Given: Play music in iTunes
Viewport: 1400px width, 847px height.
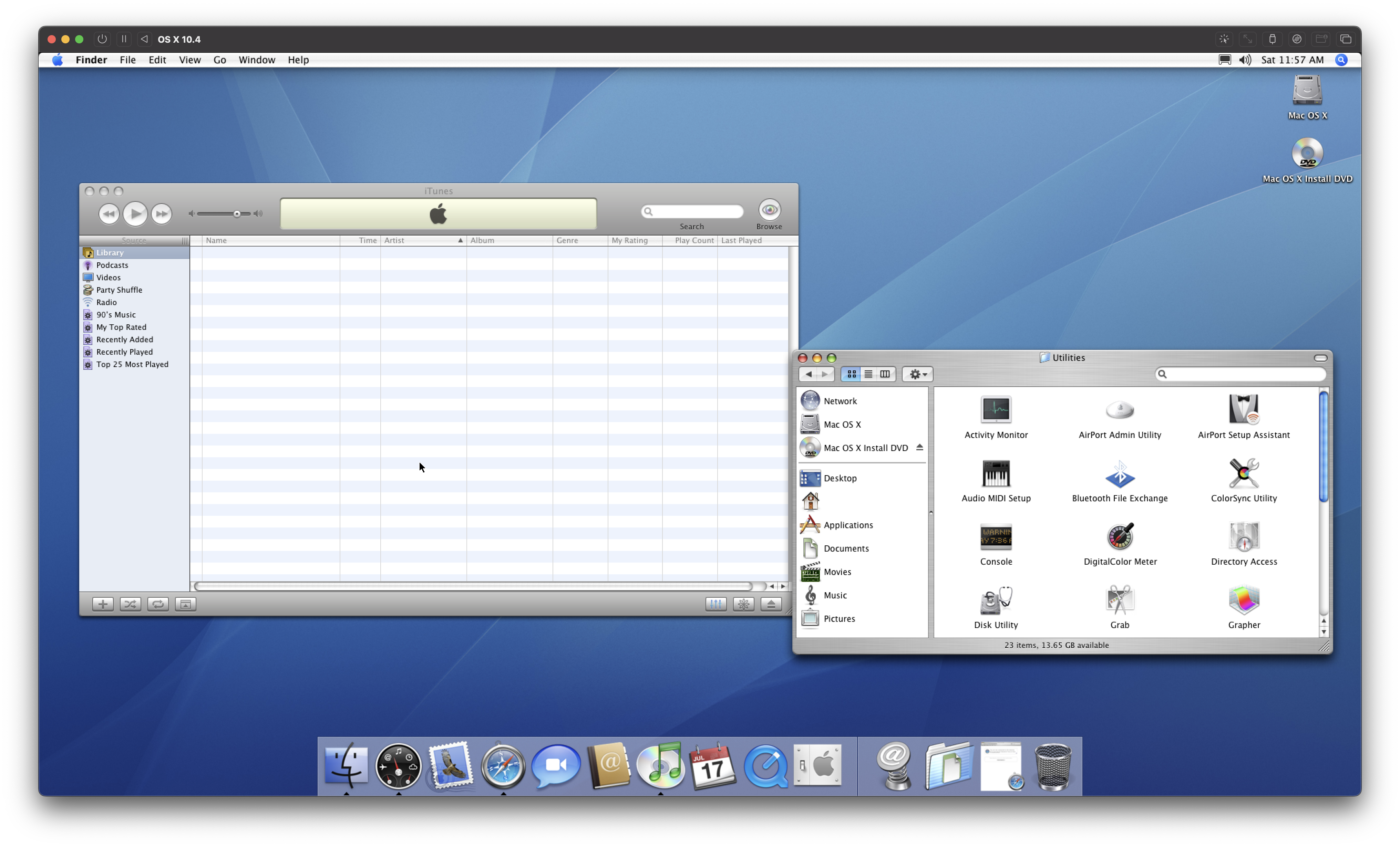Looking at the screenshot, I should pos(135,213).
